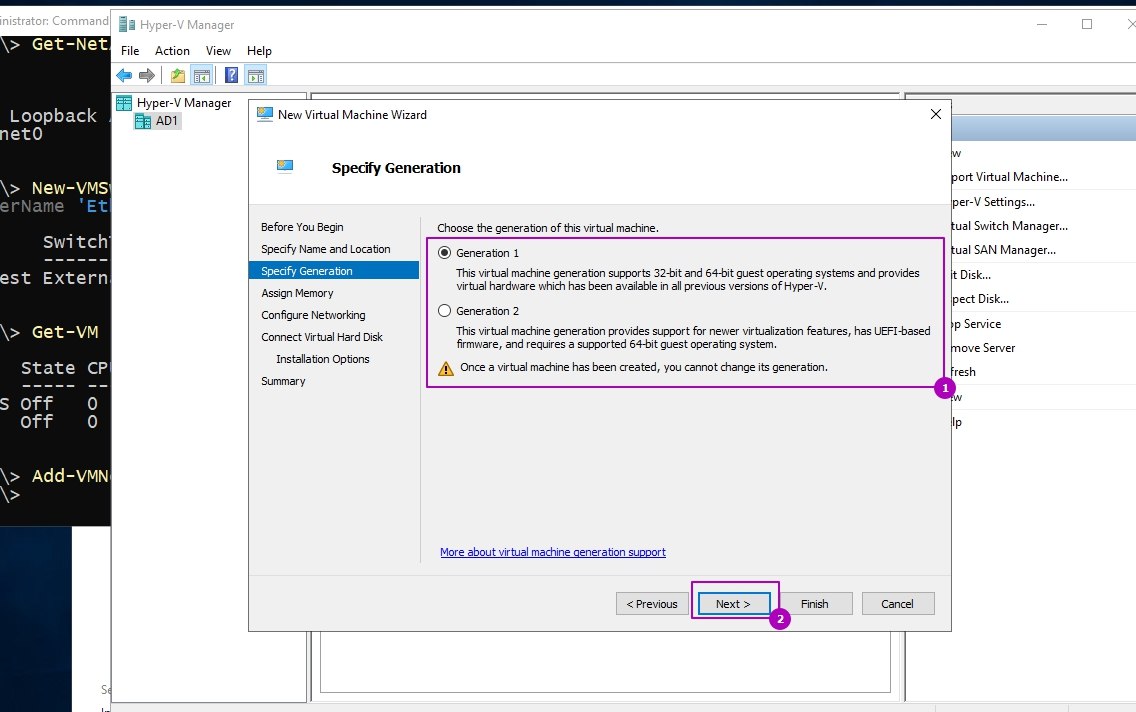This screenshot has height=712, width=1136.
Task: Click the Generation 2 description text
Action: click(693, 338)
